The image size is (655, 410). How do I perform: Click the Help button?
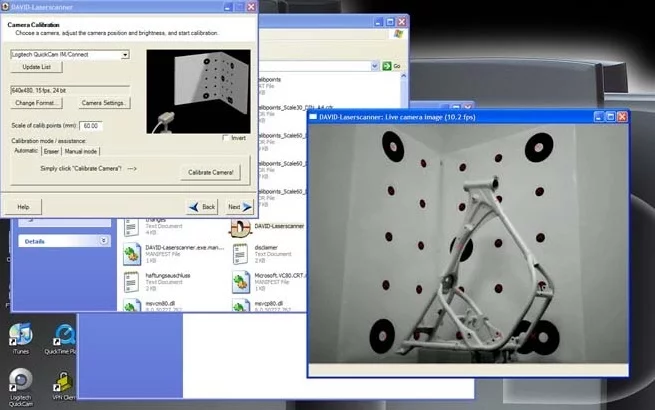pos(23,207)
